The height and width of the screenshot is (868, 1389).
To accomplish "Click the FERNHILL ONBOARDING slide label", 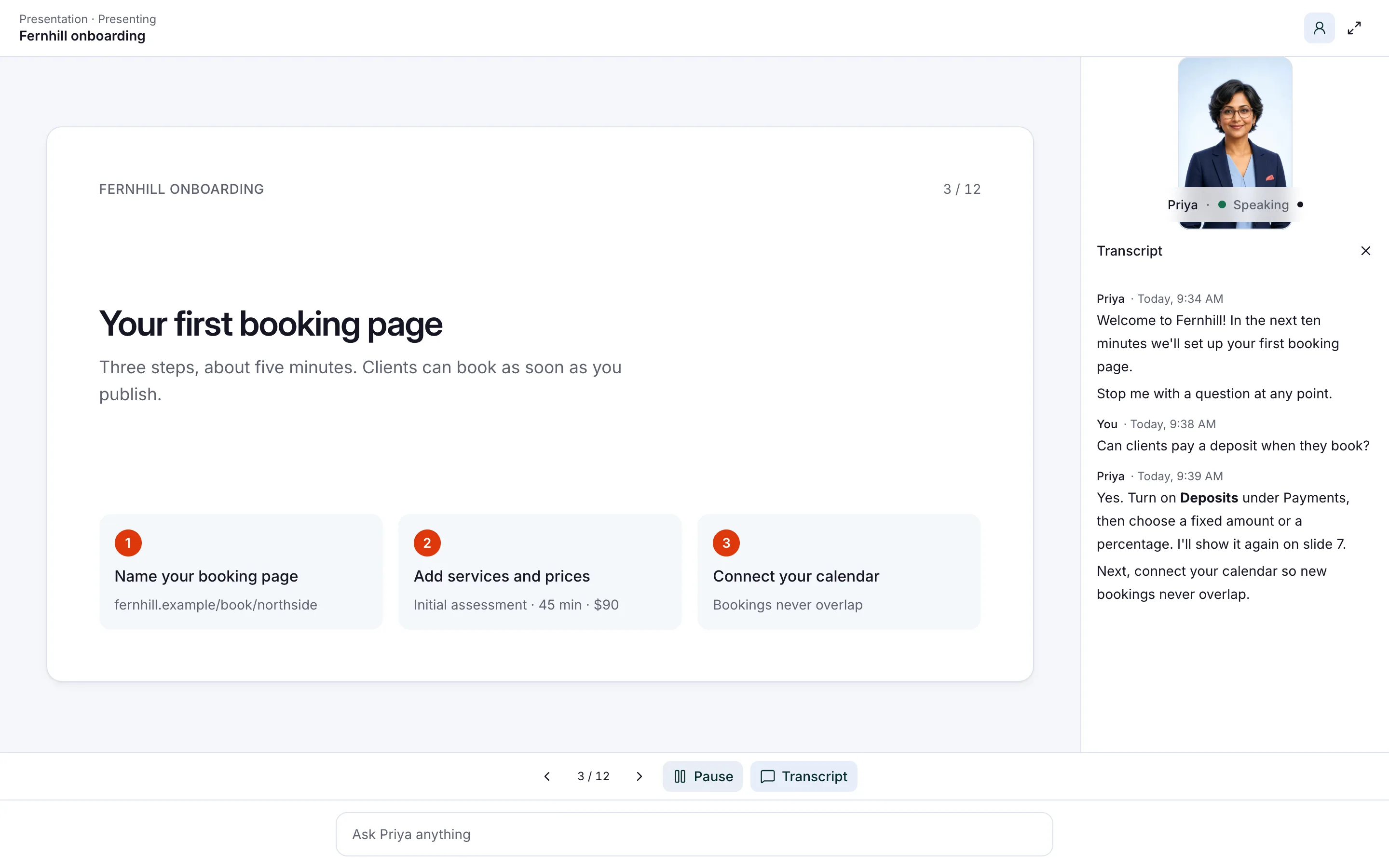I will pos(181,189).
